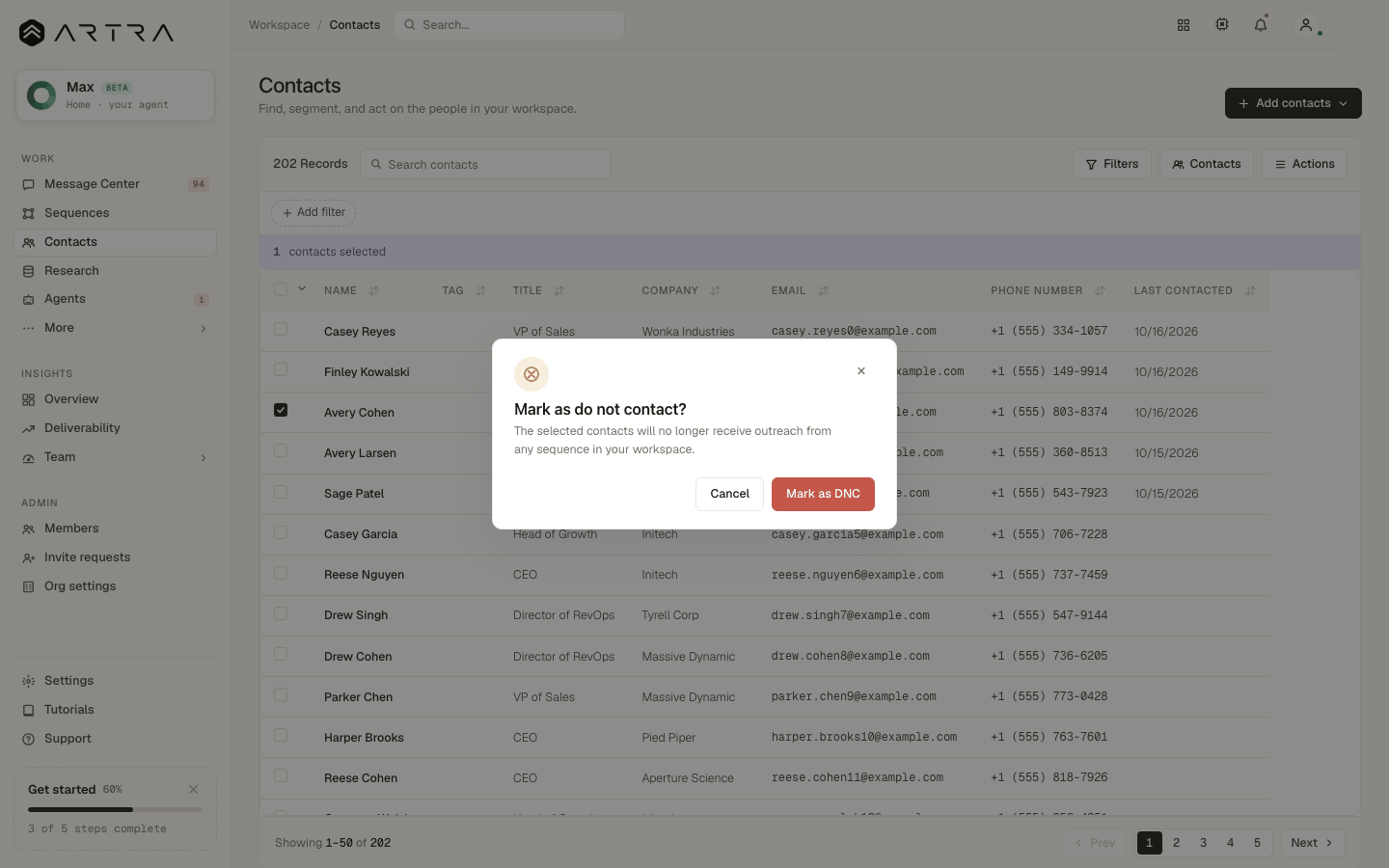Sort by Name column icon
This screenshot has width=1389, height=868.
coord(374,290)
